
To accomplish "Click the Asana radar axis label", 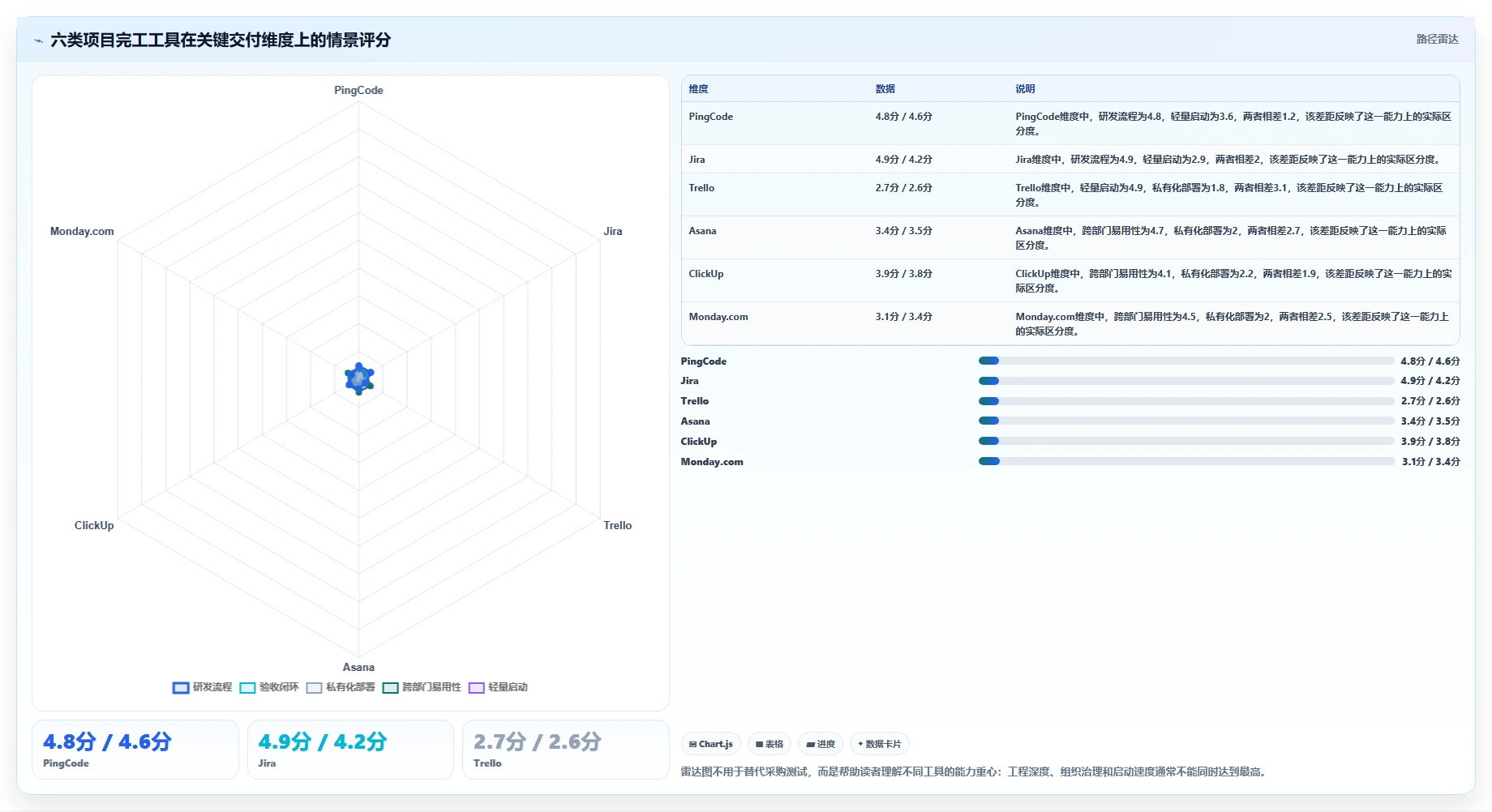I will pyautogui.click(x=358, y=667).
